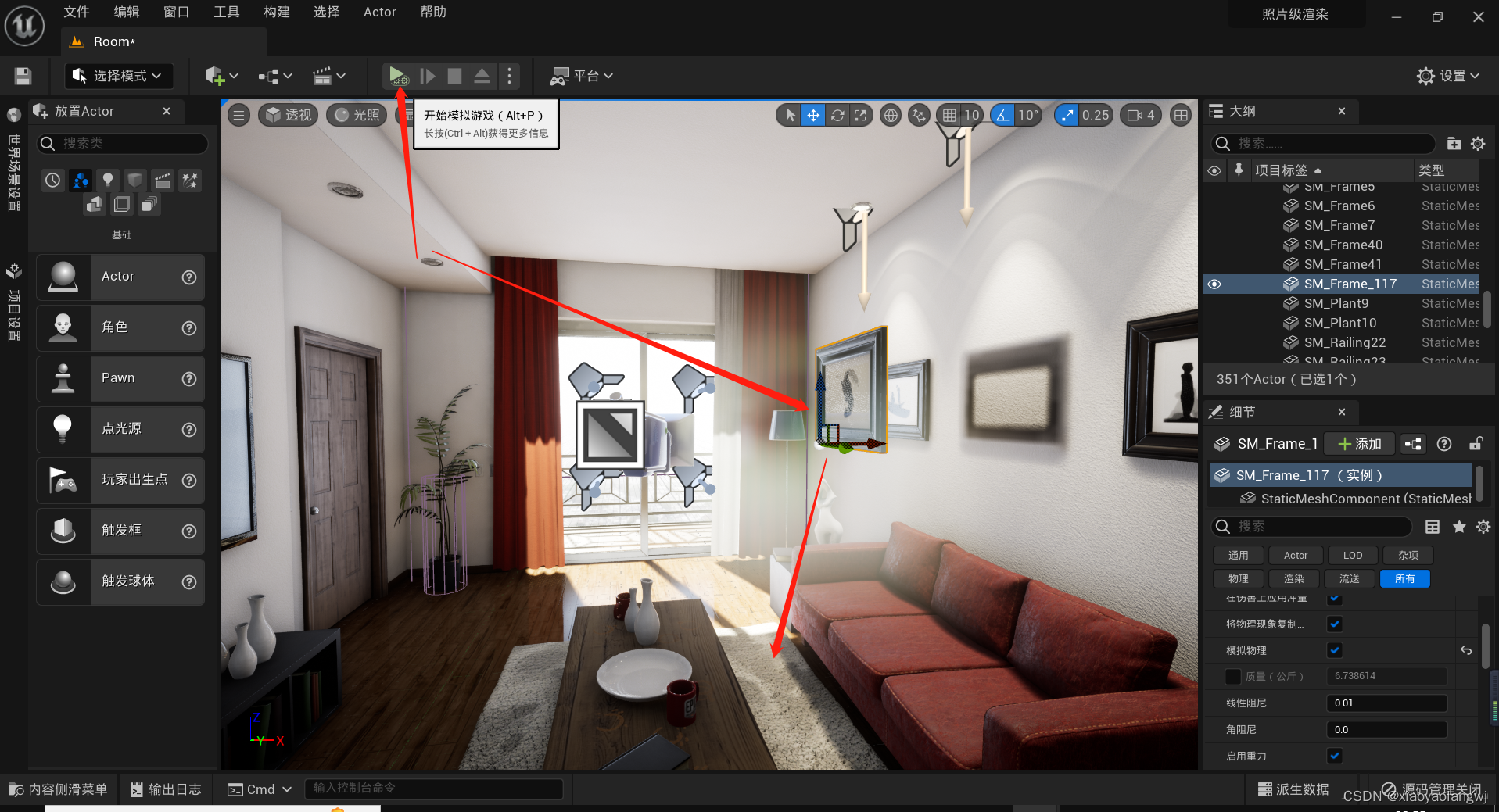Select SM_Plant9 in the Outliner
Image resolution: width=1499 pixels, height=812 pixels.
(1336, 303)
